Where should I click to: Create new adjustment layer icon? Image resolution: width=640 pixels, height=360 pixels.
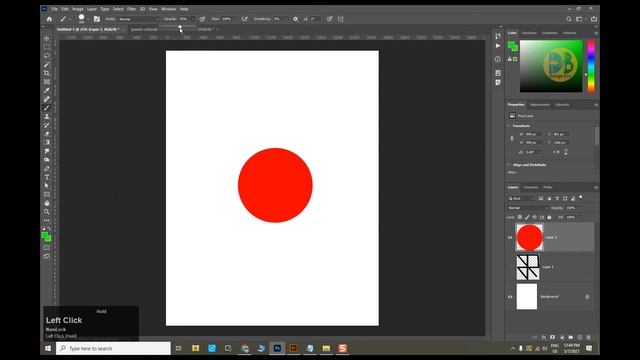pos(562,337)
